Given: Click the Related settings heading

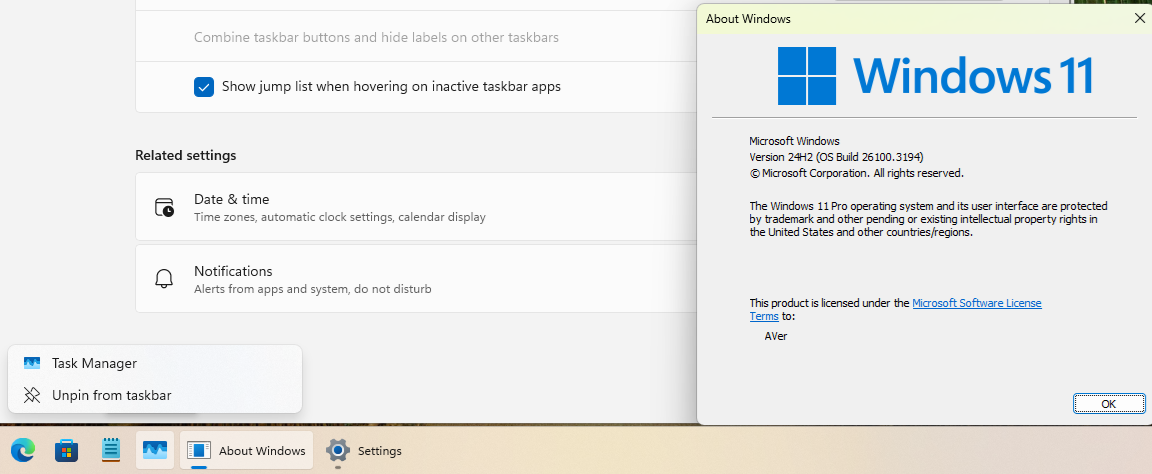Looking at the screenshot, I should (186, 155).
